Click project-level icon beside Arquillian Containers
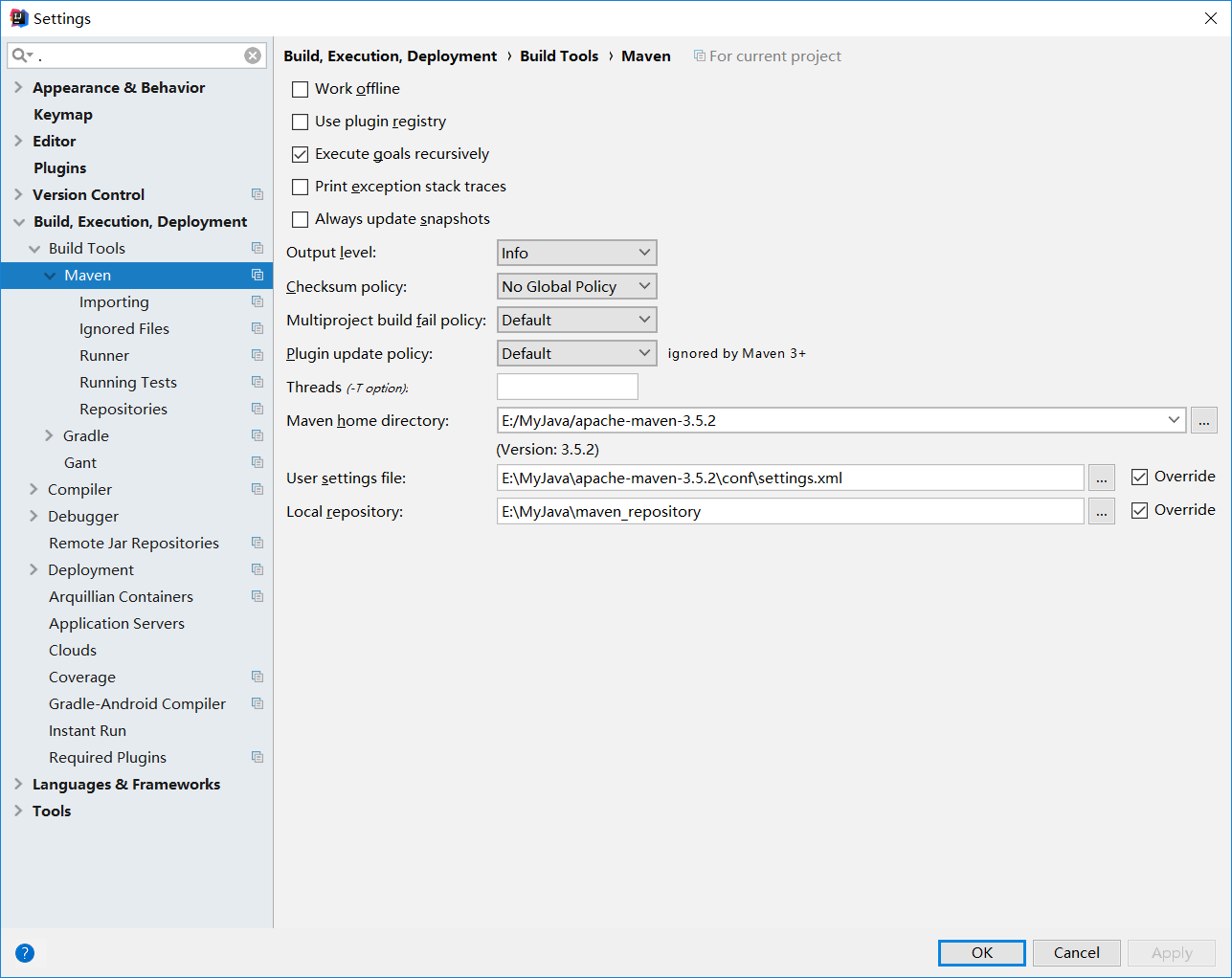 (258, 596)
